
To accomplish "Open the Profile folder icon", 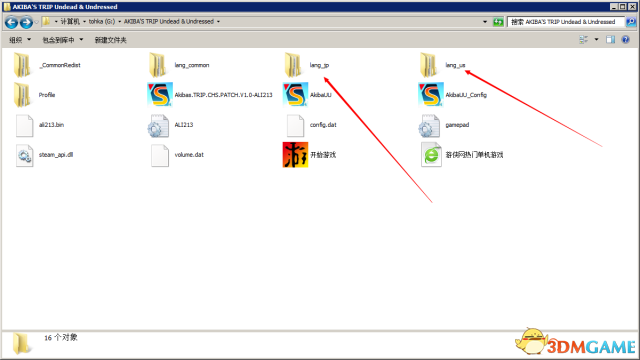I will (22, 95).
